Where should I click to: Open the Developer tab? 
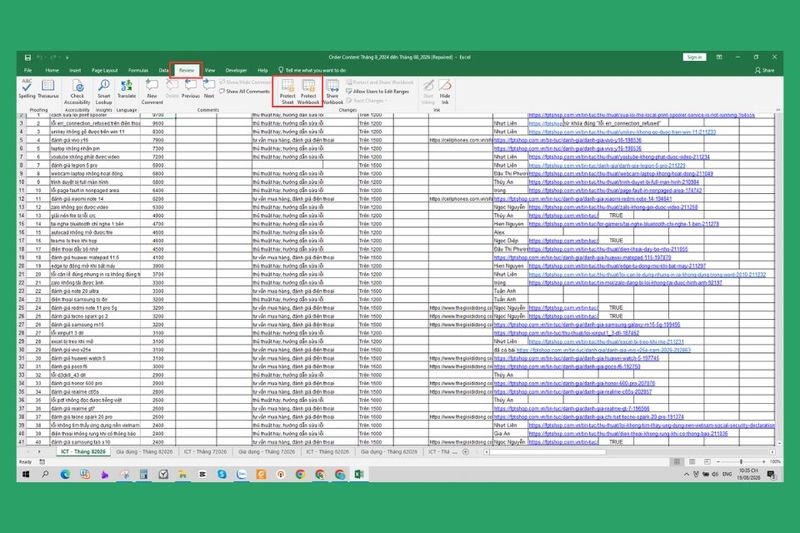(x=236, y=70)
